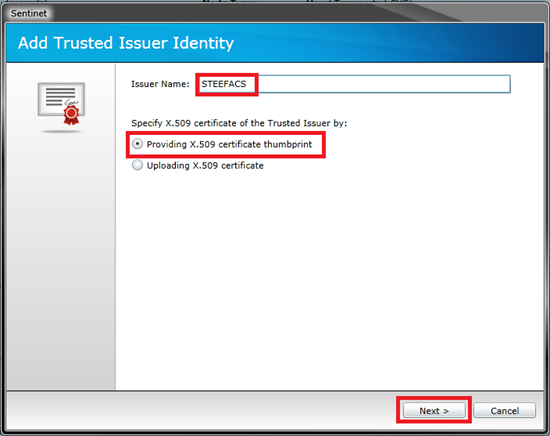Click the dark title bar beside Sentinet
Screen dimensions: 550x436
pyautogui.click(x=246, y=13)
